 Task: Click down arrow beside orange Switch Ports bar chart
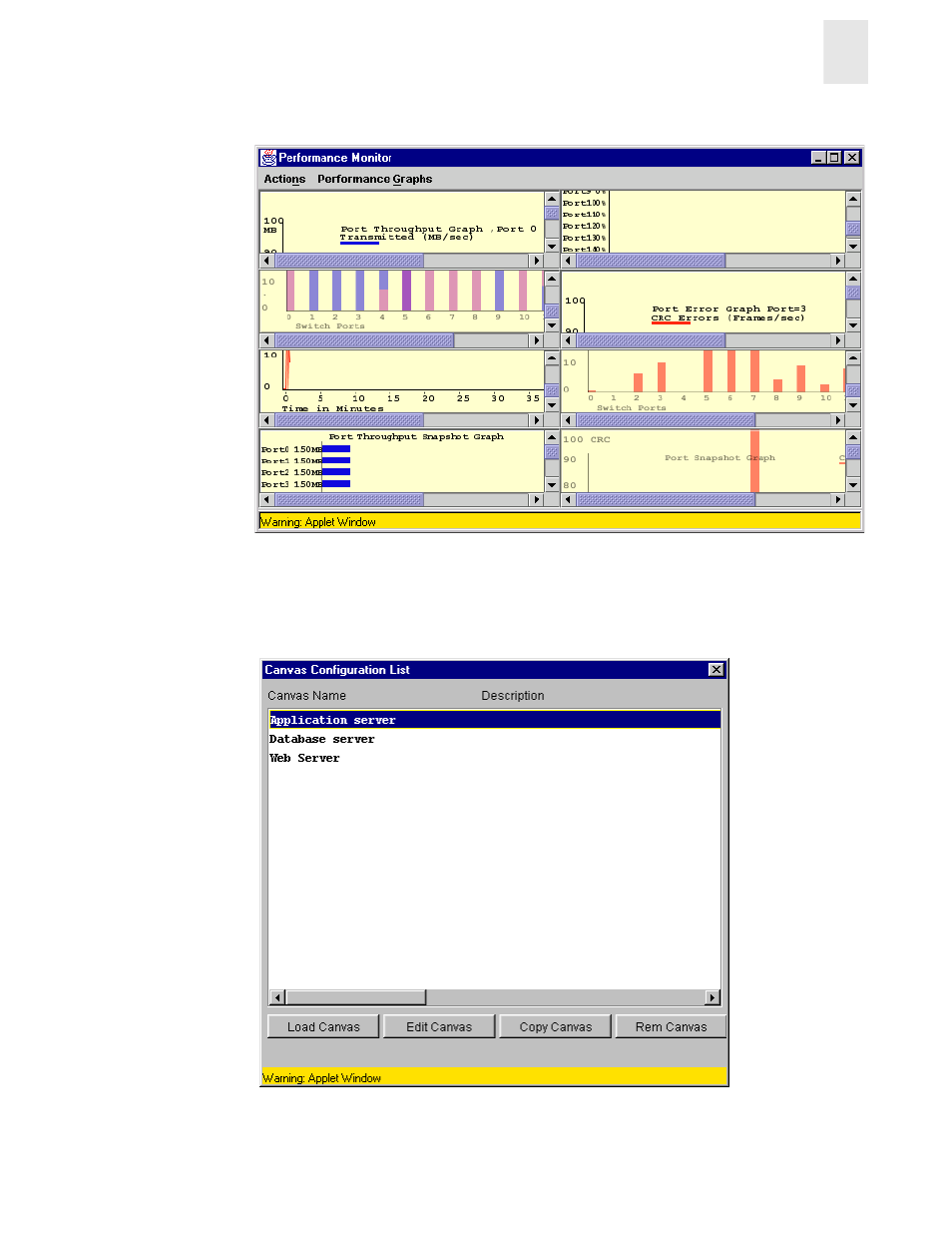pos(853,405)
